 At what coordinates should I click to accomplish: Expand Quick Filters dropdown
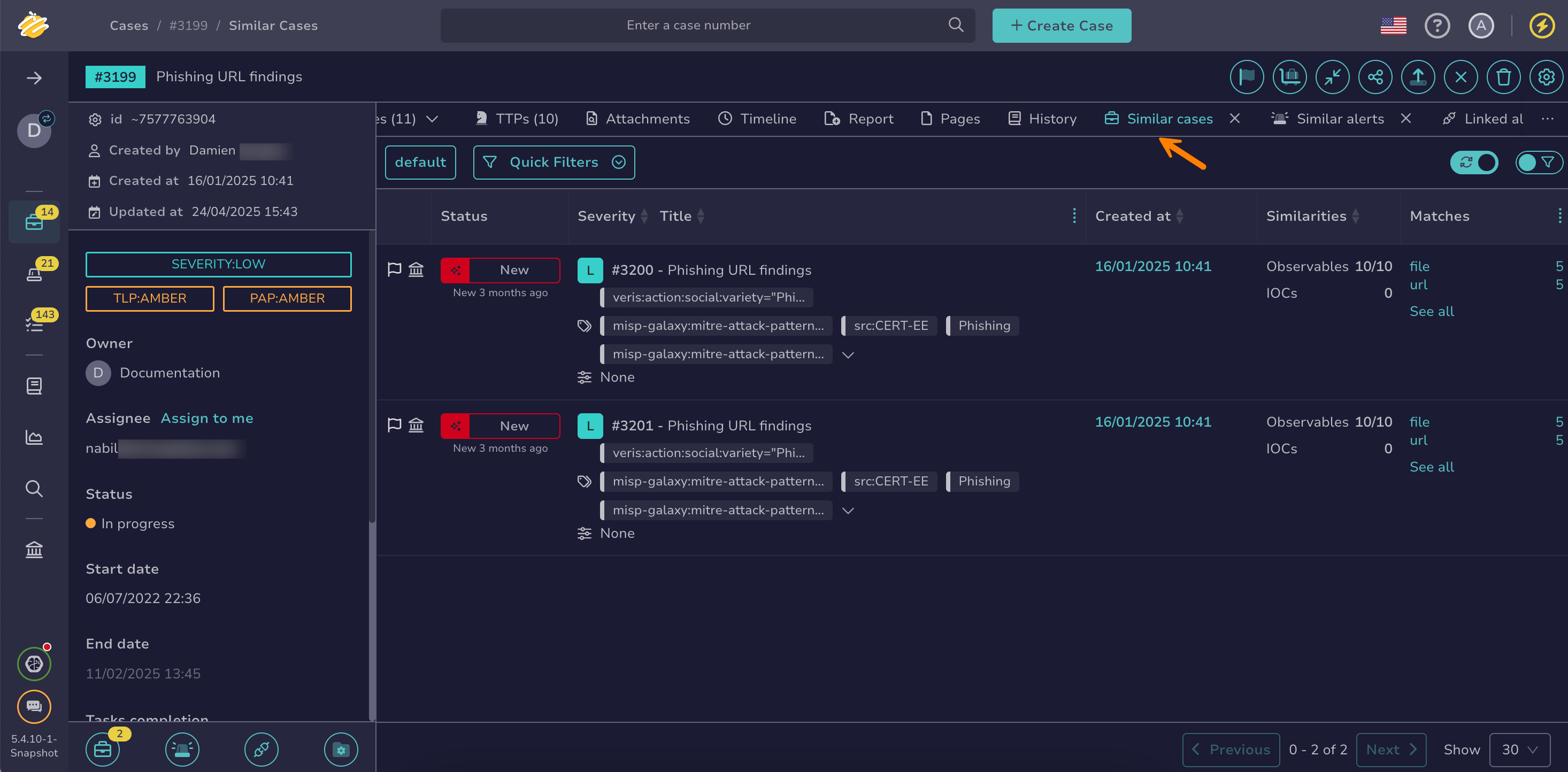click(554, 163)
